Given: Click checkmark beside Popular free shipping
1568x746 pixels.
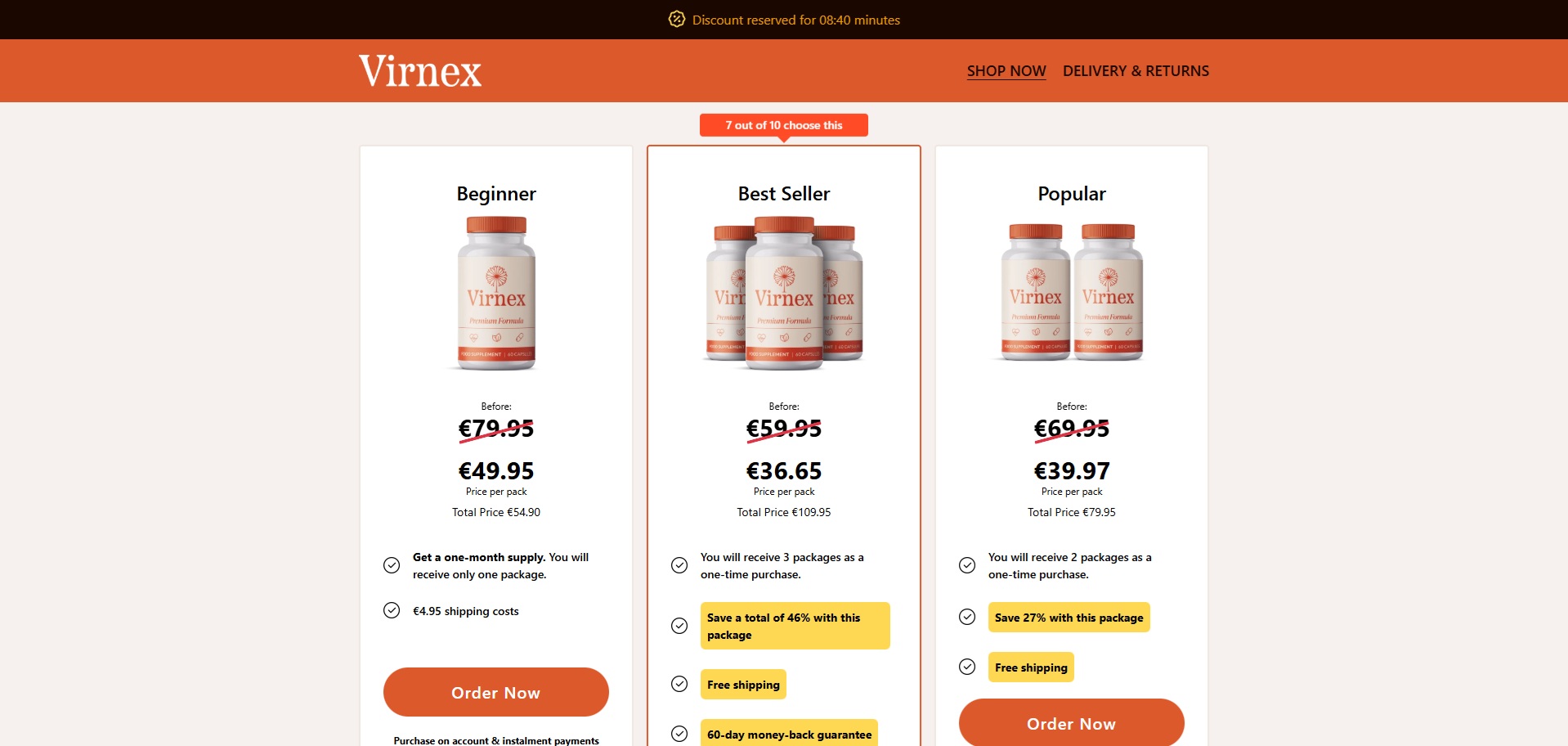Looking at the screenshot, I should [x=967, y=667].
